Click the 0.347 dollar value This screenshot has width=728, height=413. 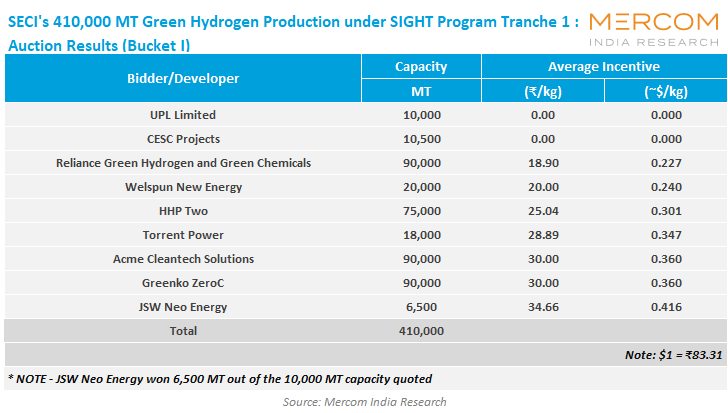666,235
